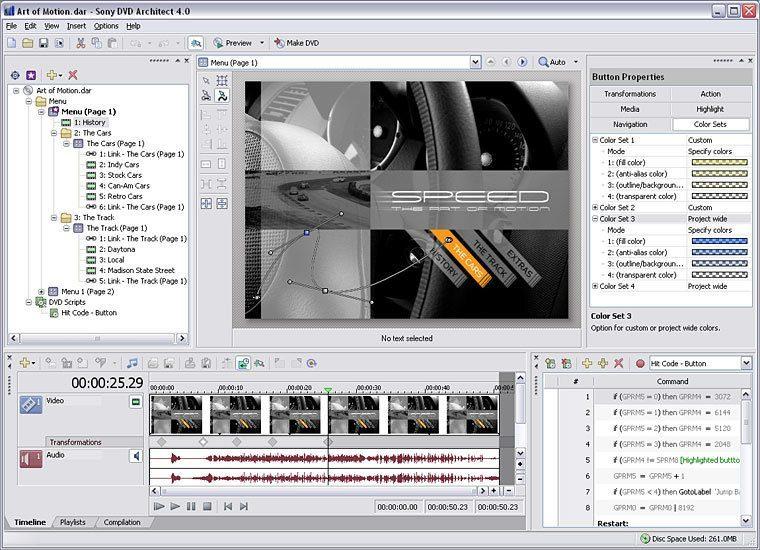Toggle the green Video track display button

coord(136,402)
